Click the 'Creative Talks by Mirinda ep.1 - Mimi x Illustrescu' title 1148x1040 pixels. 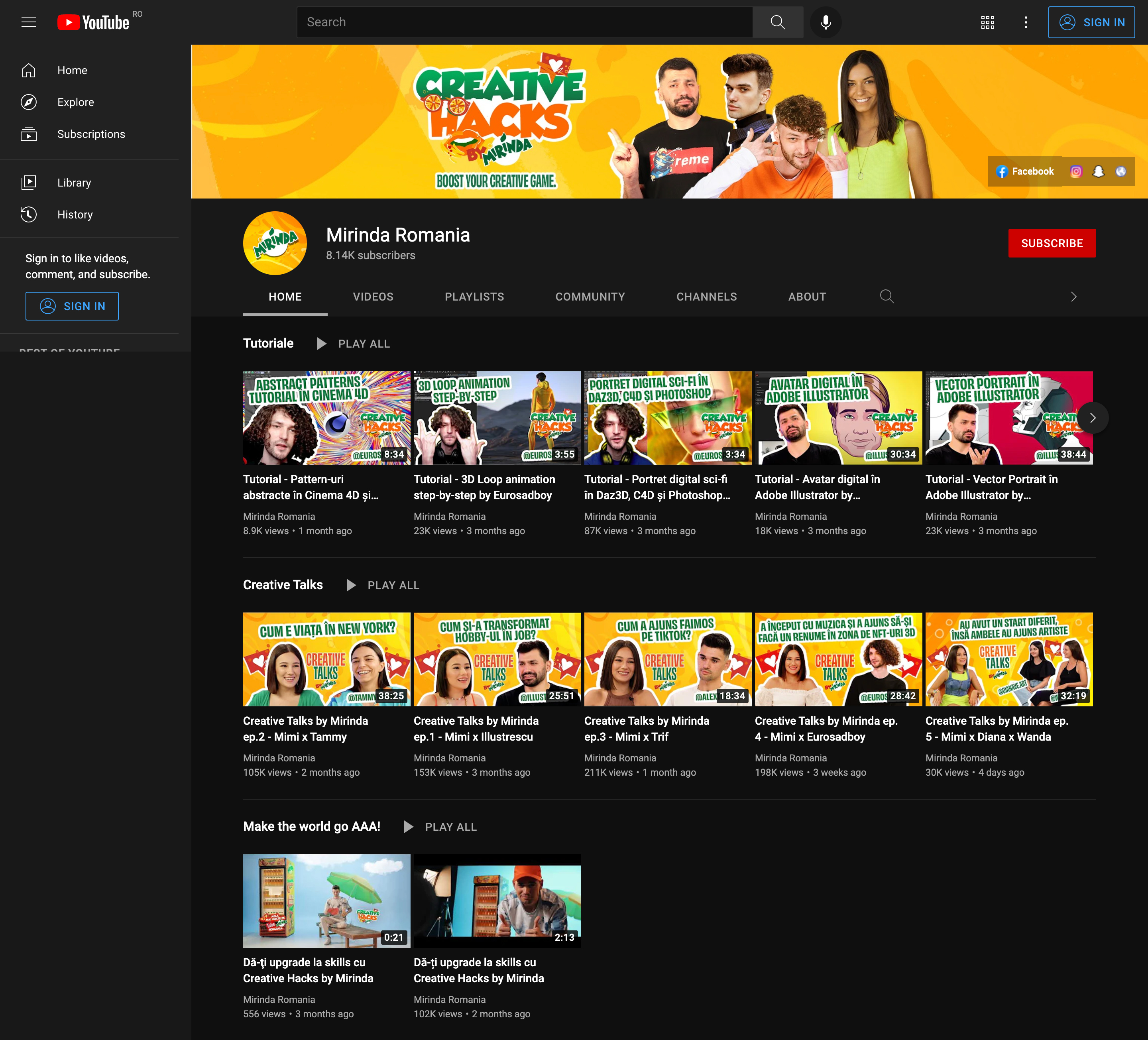[476, 728]
